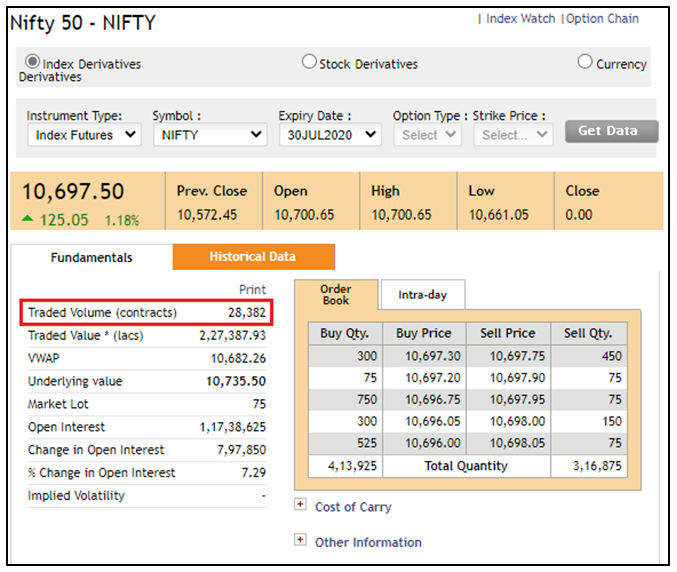This screenshot has width=677, height=572.
Task: Click the Buy Price column header
Action: tap(424, 333)
